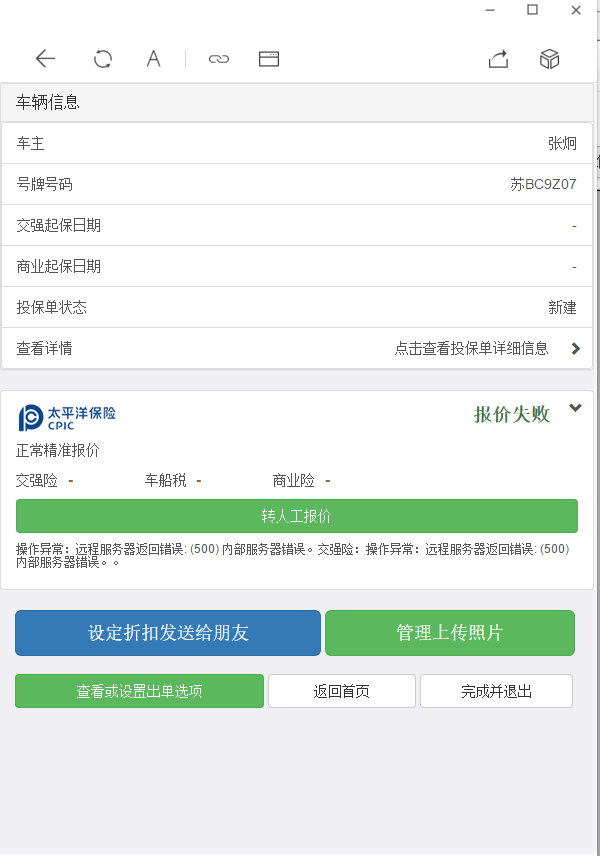Click the share arrow icon
Viewport: 600px width, 856px height.
(x=498, y=59)
